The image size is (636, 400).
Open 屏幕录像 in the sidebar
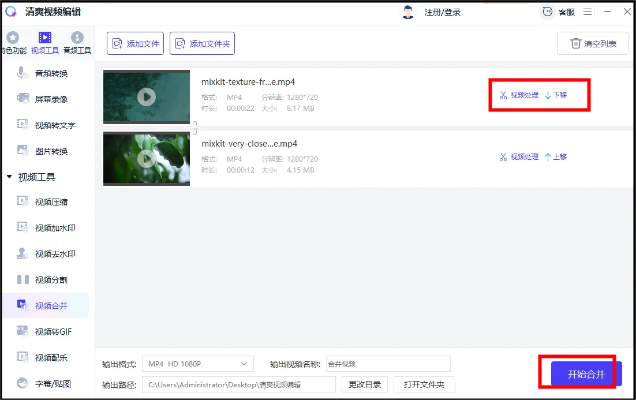click(x=45, y=99)
